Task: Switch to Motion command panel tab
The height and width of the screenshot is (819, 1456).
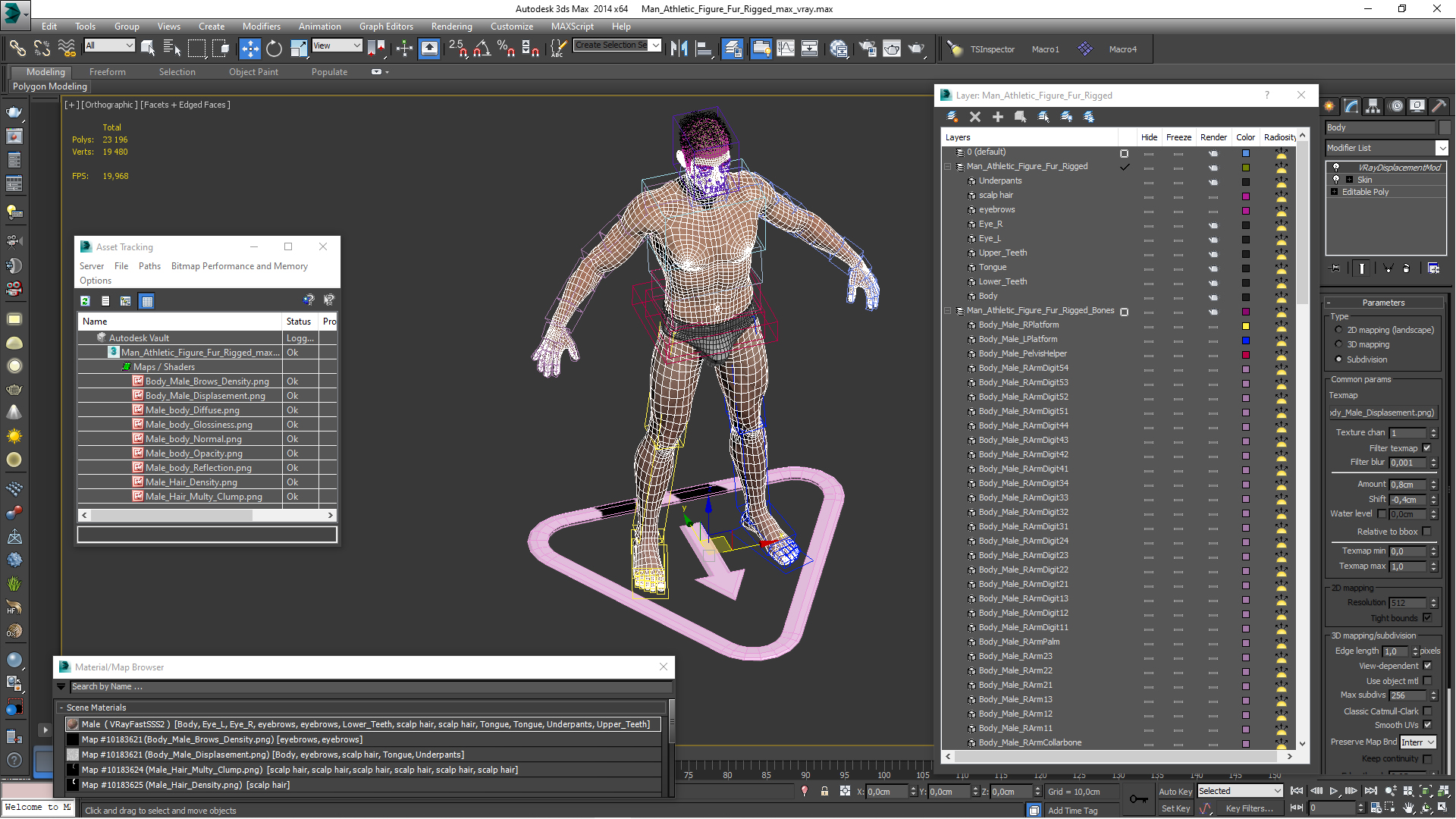Action: pos(1396,106)
